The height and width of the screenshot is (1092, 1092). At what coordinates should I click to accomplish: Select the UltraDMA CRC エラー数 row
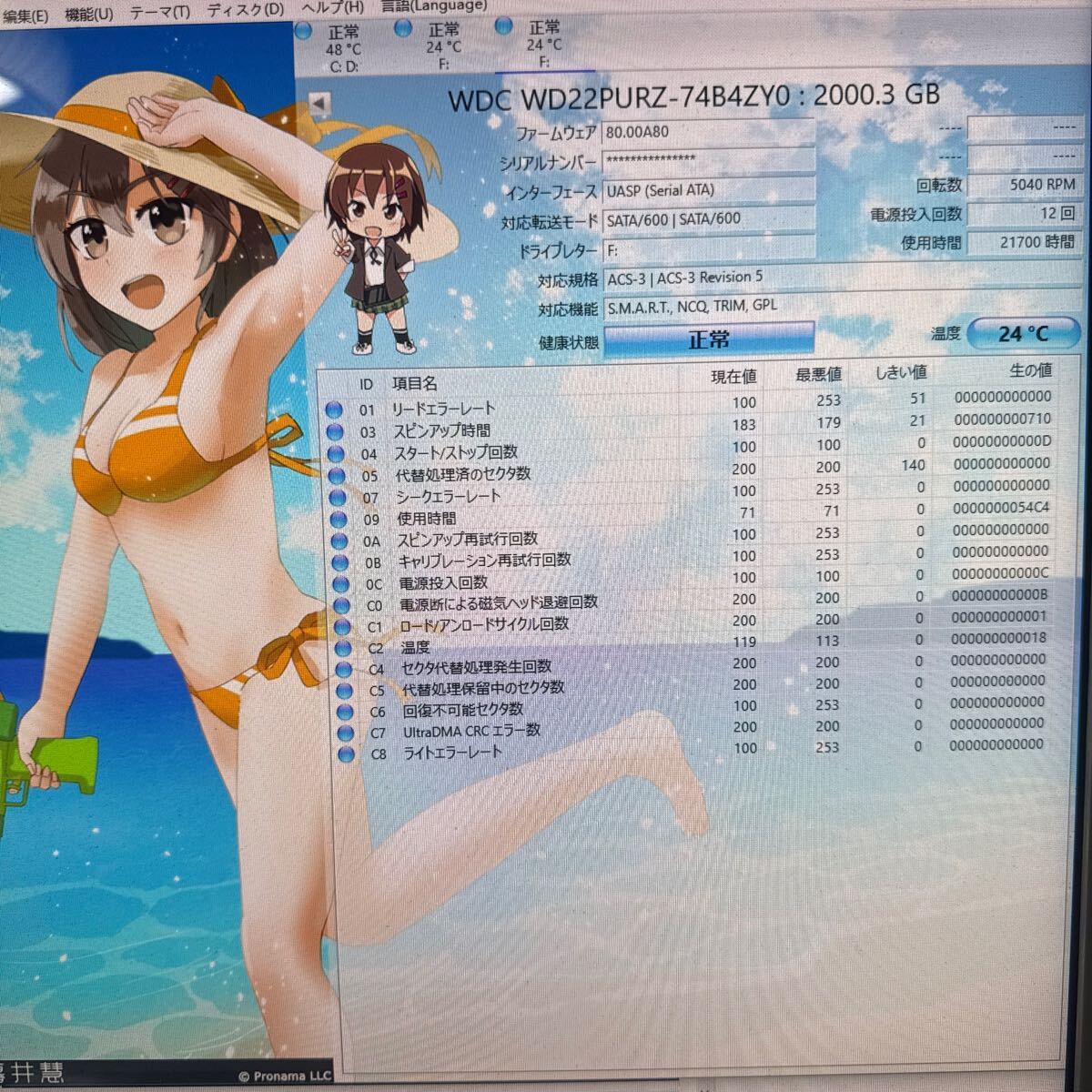click(x=692, y=728)
